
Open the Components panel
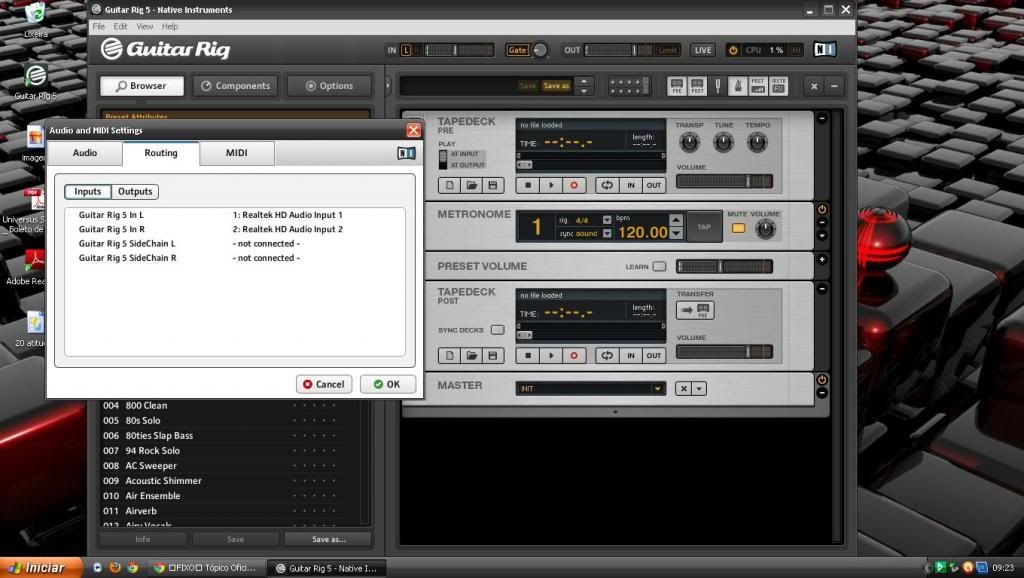tap(235, 86)
